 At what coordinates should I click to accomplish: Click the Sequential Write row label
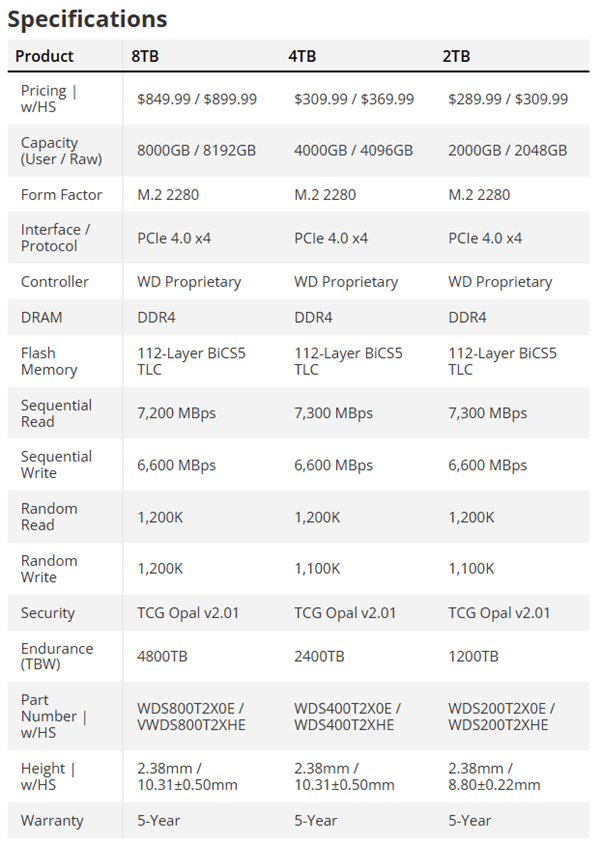(55, 465)
